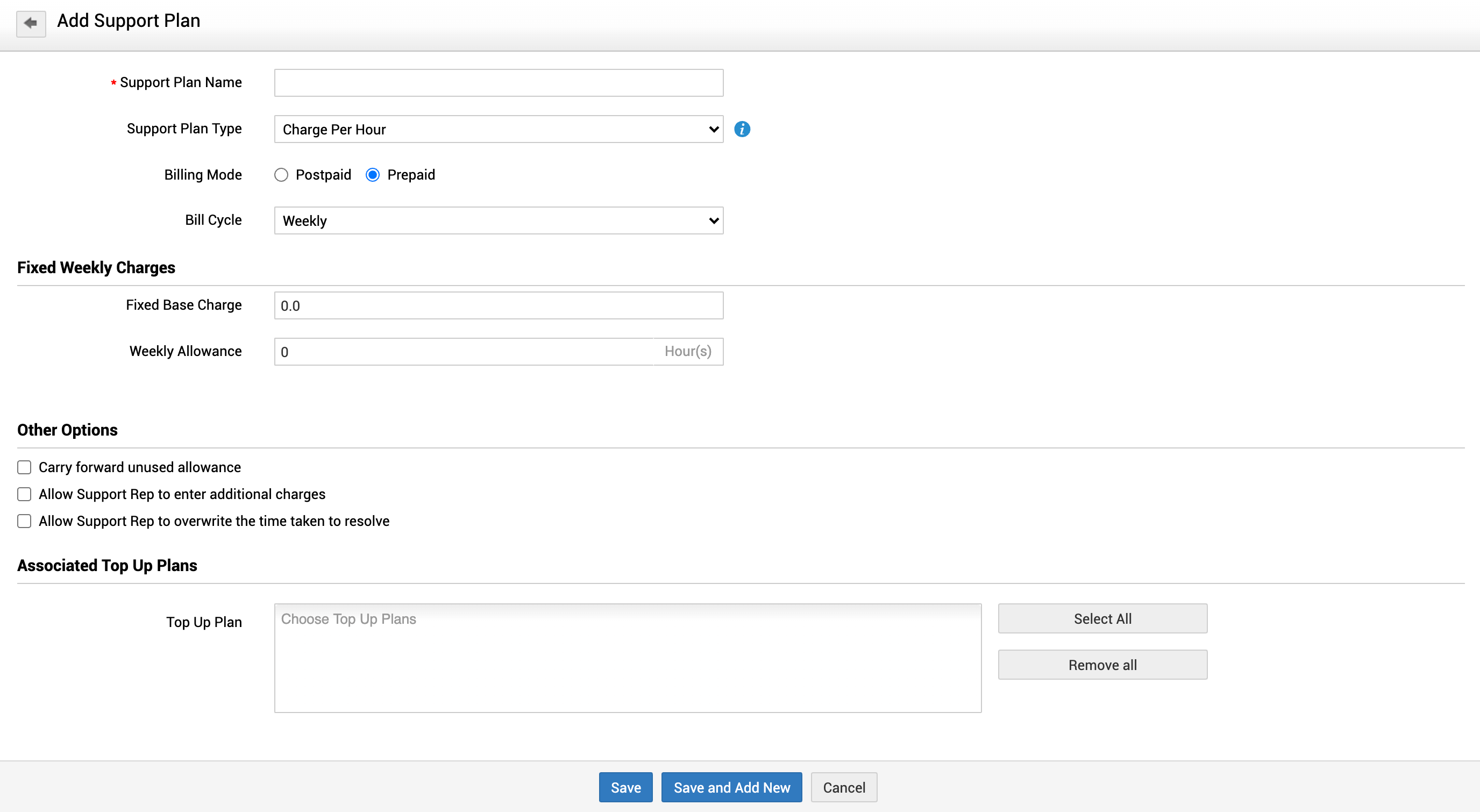The image size is (1480, 812).
Task: Open the Support Plan Type dropdown
Action: pyautogui.click(x=498, y=129)
